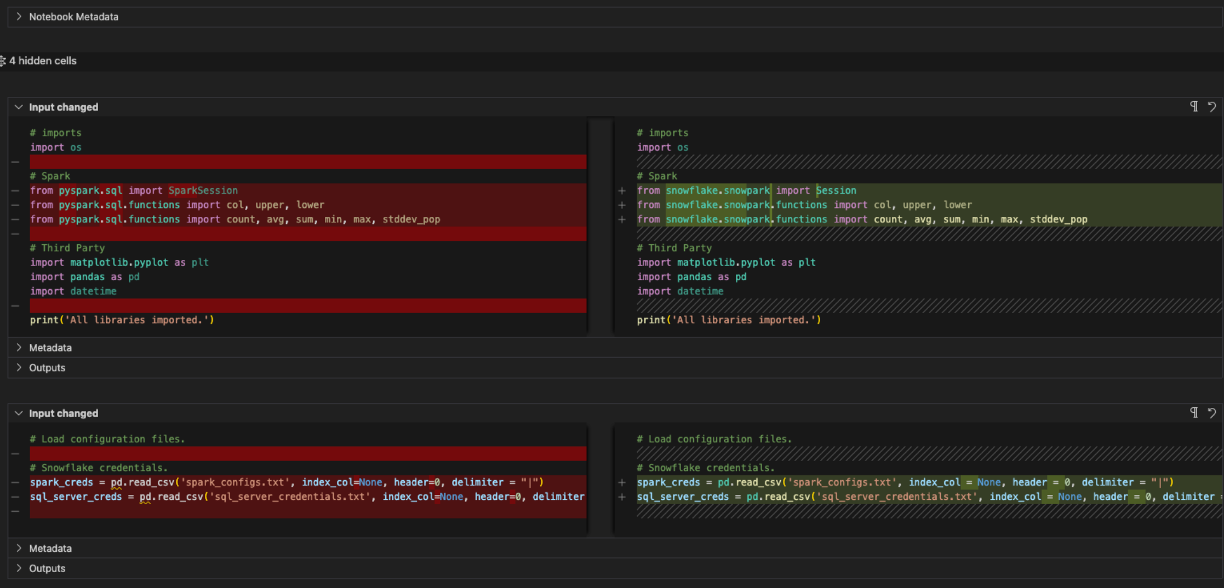Toggle whitespace display for the imports cell
The height and width of the screenshot is (588, 1224).
1194,107
